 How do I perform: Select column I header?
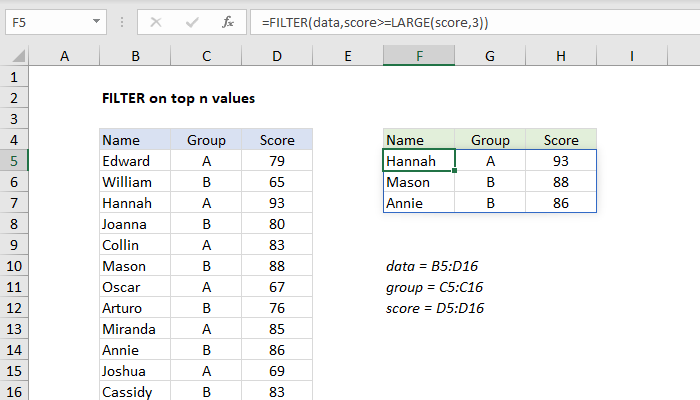tap(632, 56)
